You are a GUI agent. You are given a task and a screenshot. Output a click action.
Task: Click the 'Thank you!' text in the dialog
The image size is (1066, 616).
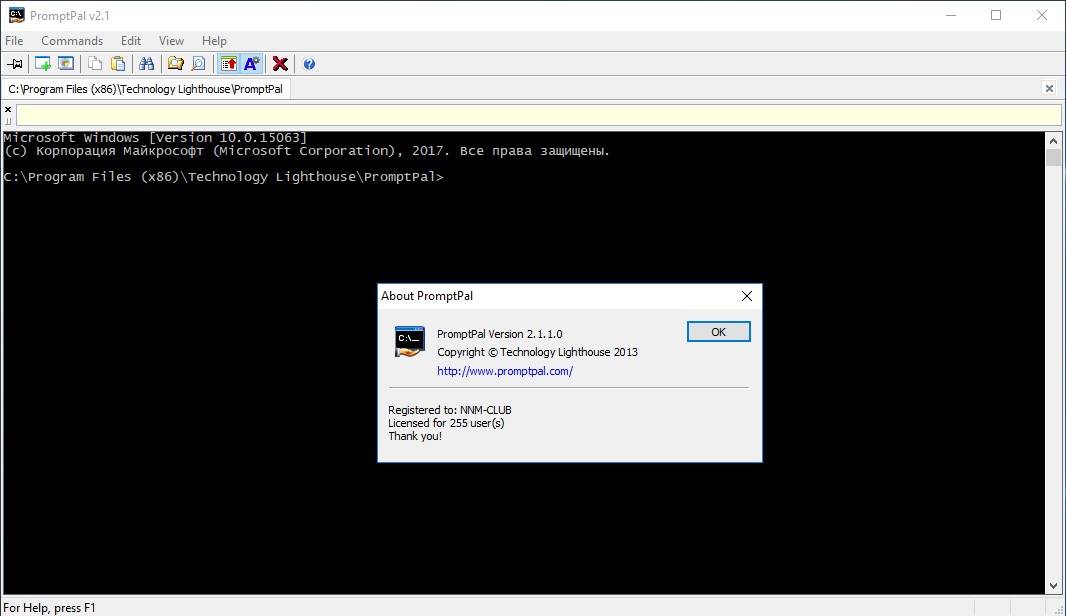coord(415,436)
